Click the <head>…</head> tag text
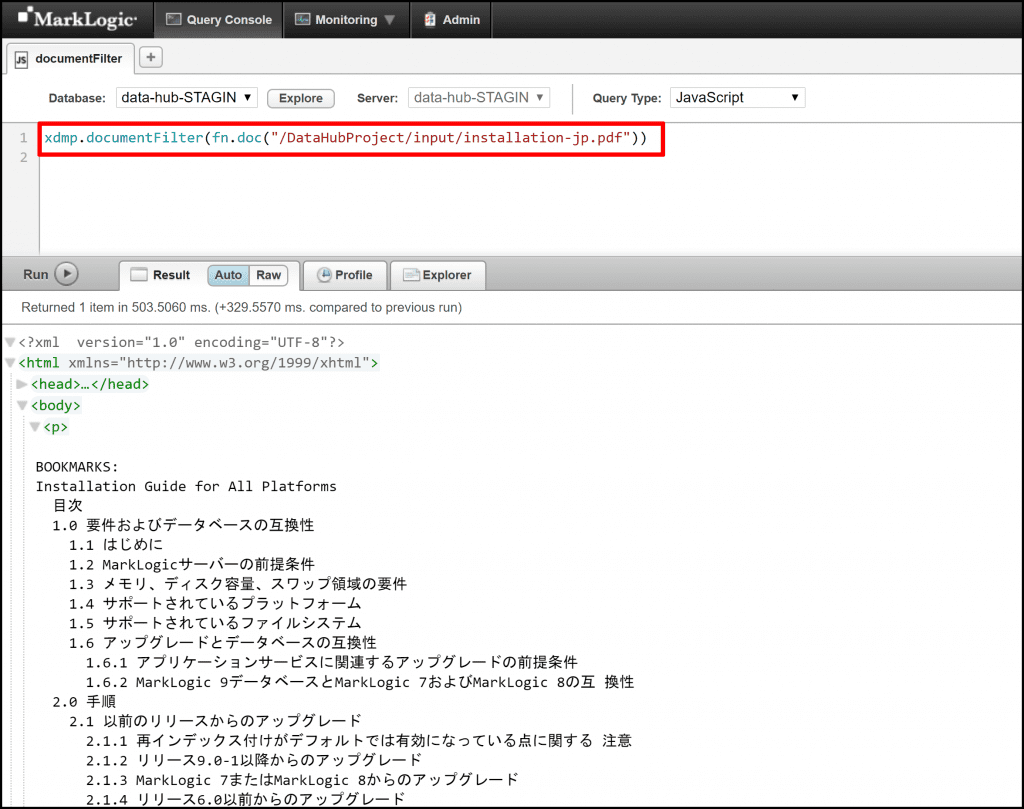1024x809 pixels. point(90,384)
